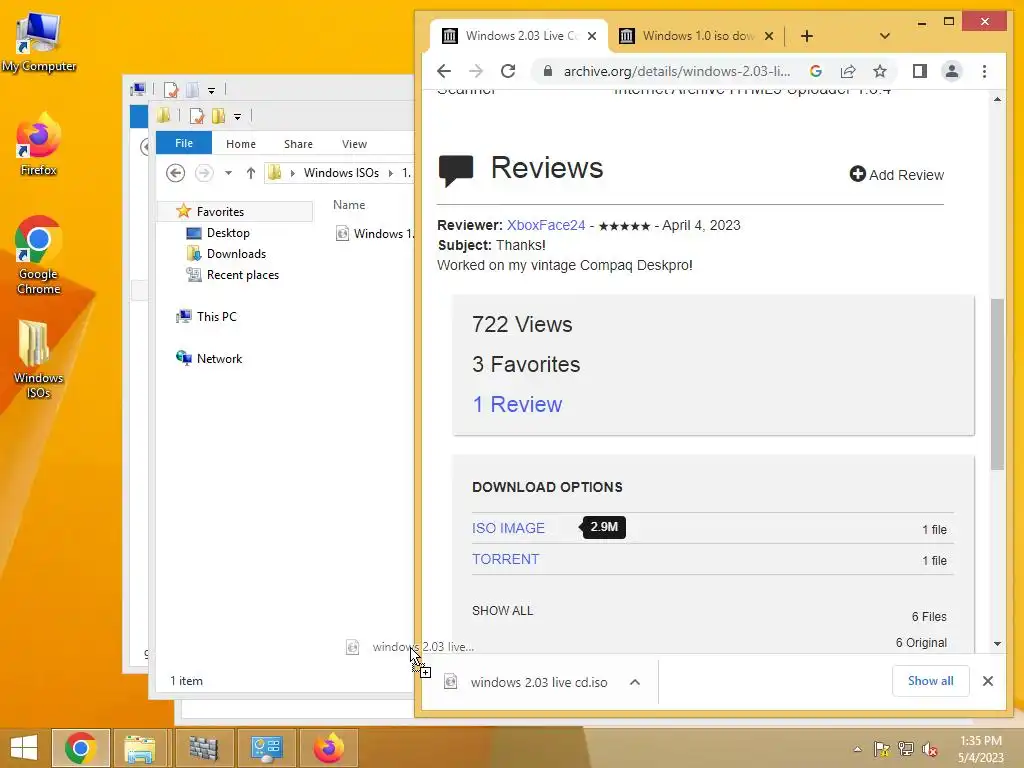Close the Chrome downloads bar
The height and width of the screenshot is (768, 1024).
click(x=987, y=681)
